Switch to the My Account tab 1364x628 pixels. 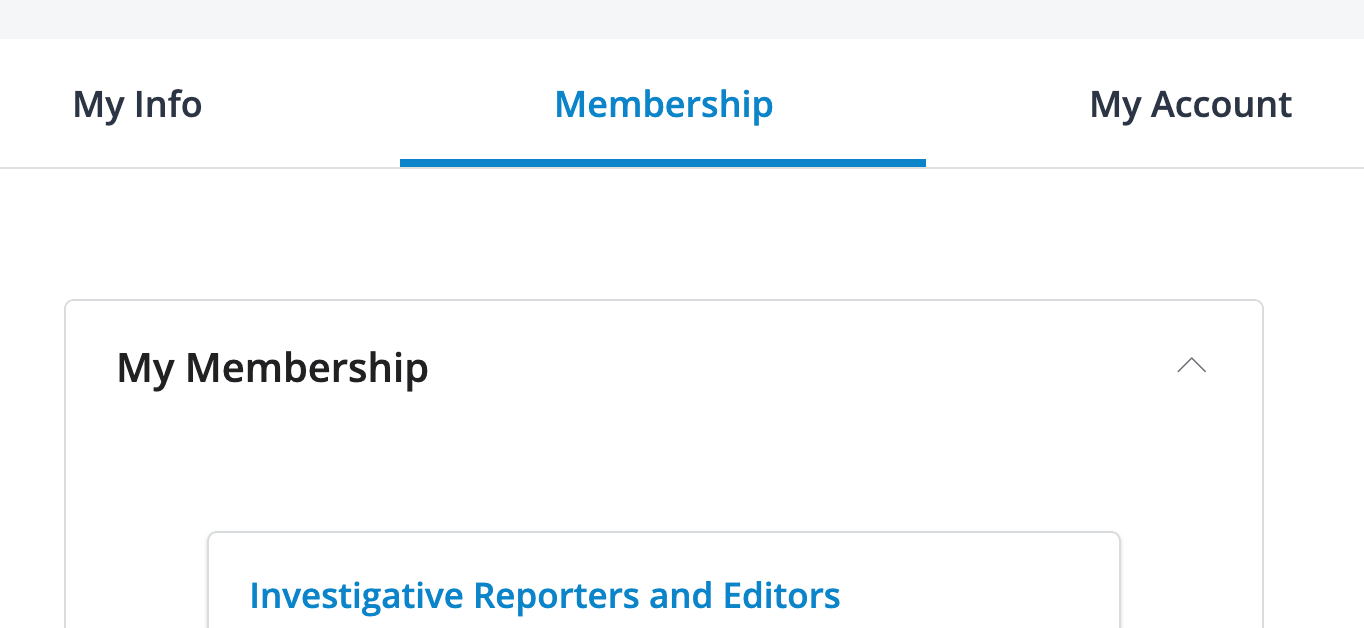point(1190,104)
